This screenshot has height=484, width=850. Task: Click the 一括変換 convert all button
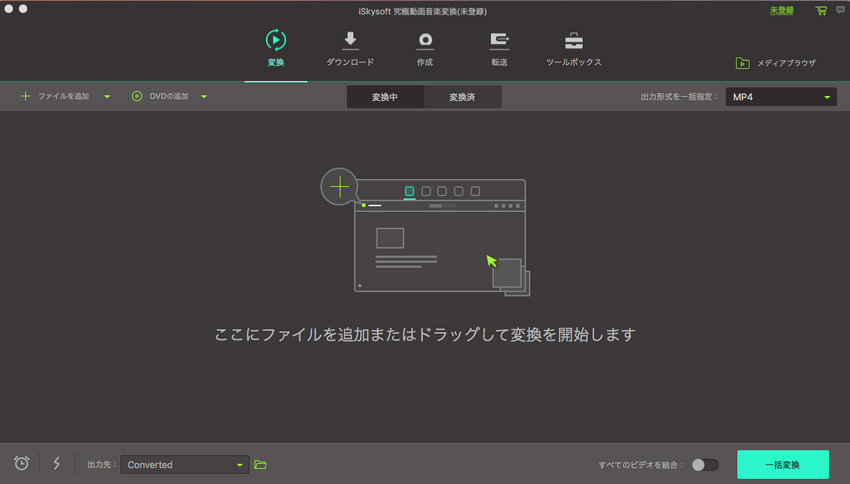[783, 464]
